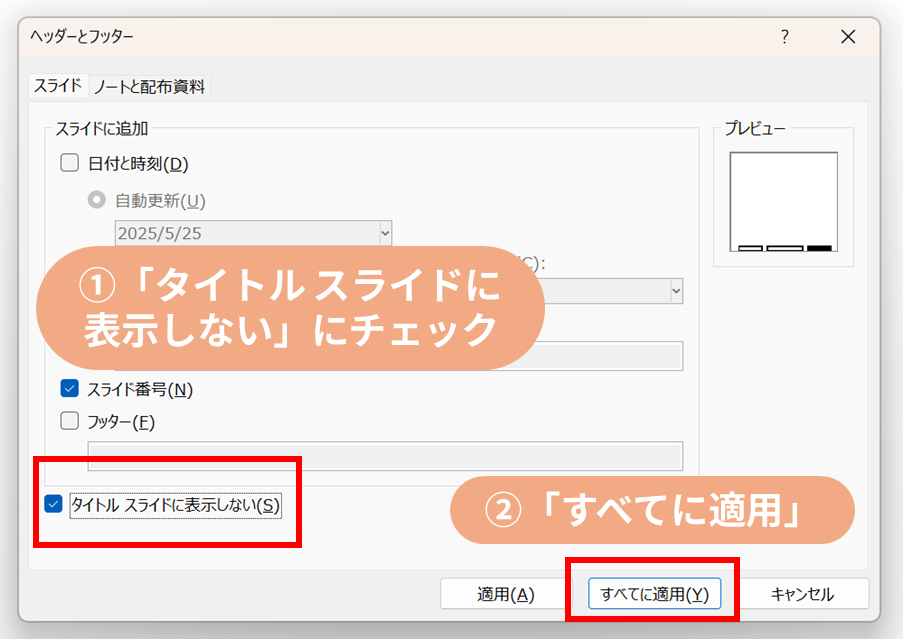Toggle タイトル スライドに表示しない checkbox
The width and height of the screenshot is (903, 639).
(x=54, y=505)
